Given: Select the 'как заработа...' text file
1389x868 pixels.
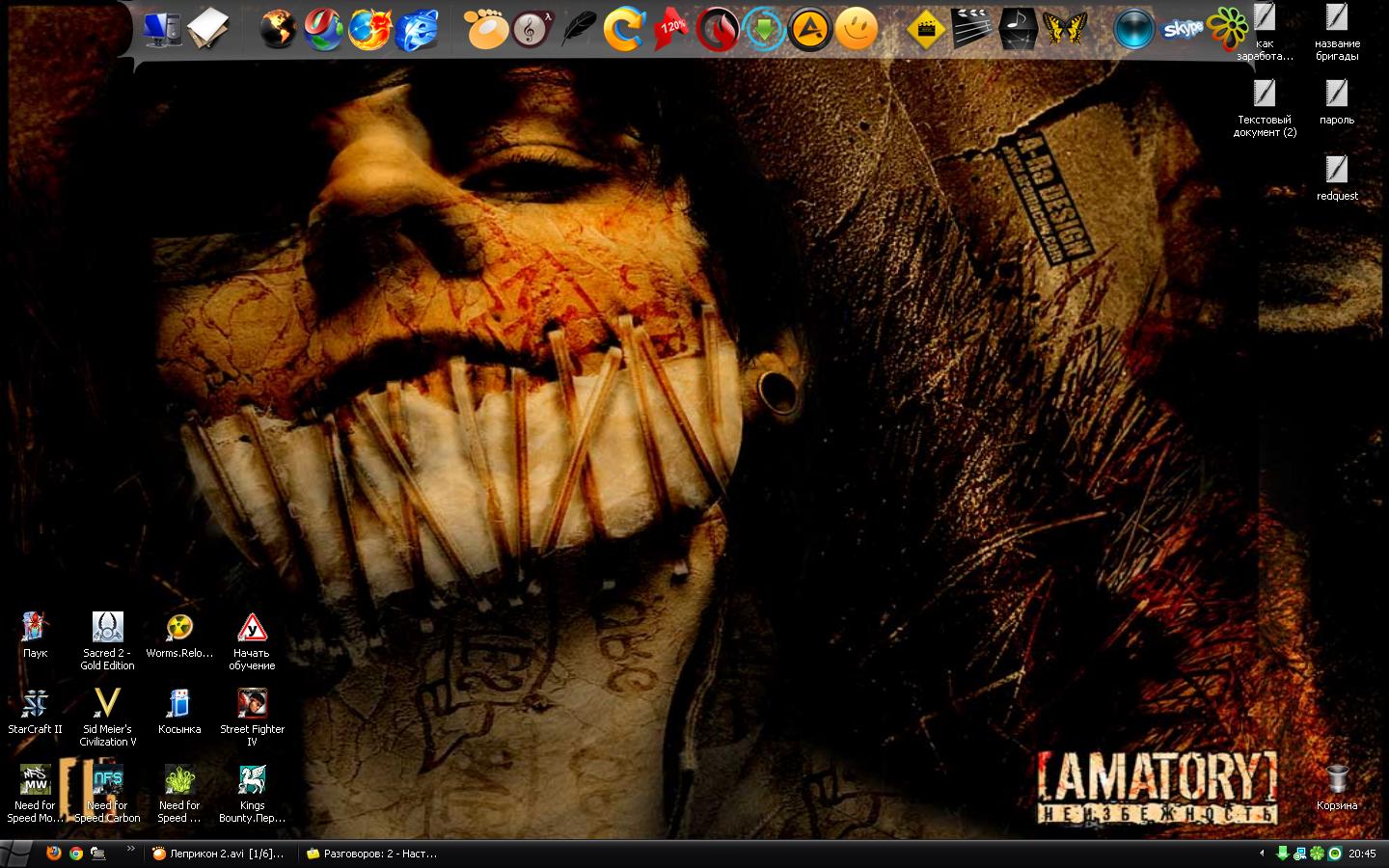Looking at the screenshot, I should [1265, 33].
